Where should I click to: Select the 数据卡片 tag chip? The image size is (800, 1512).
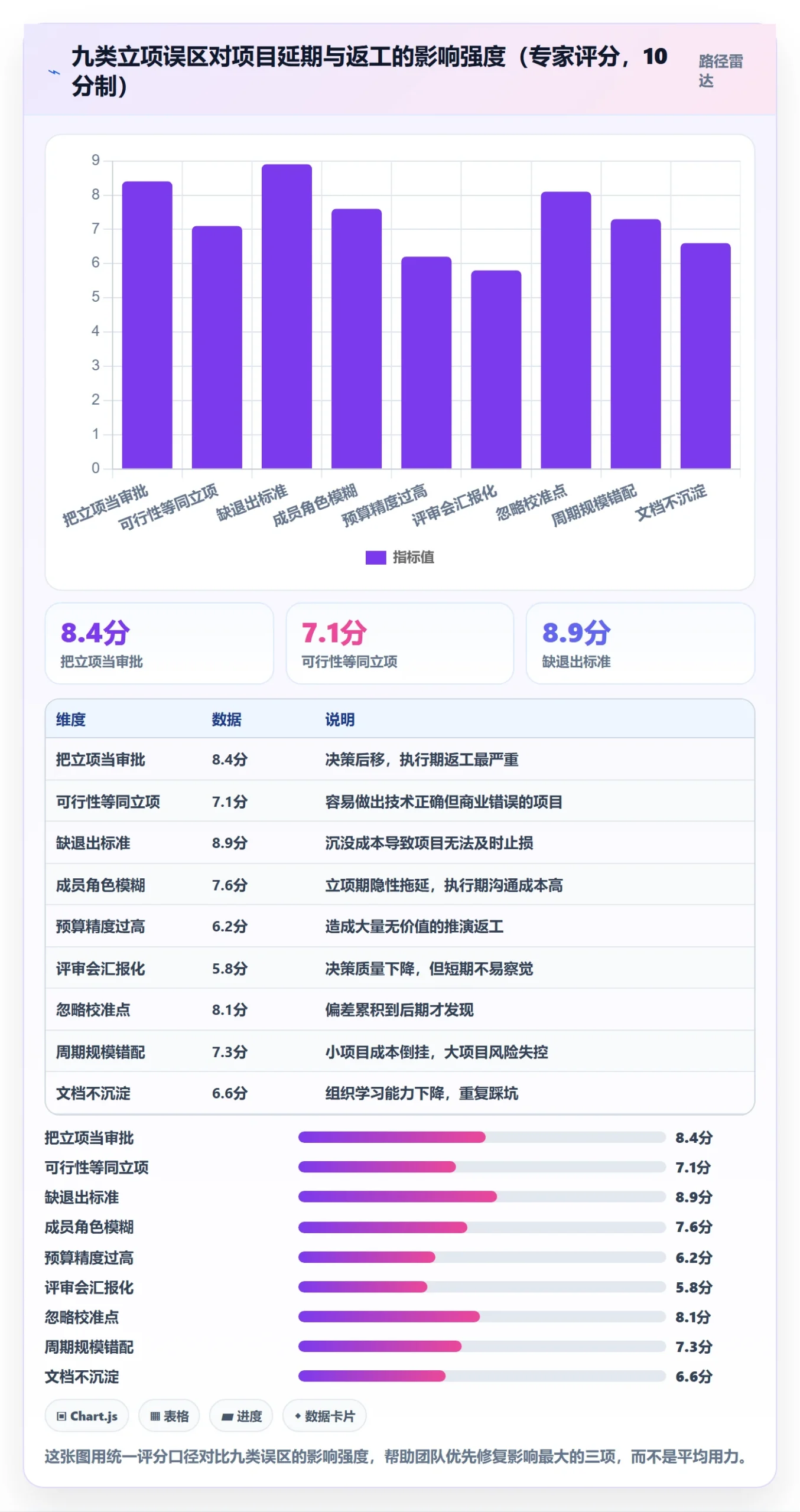point(324,1416)
